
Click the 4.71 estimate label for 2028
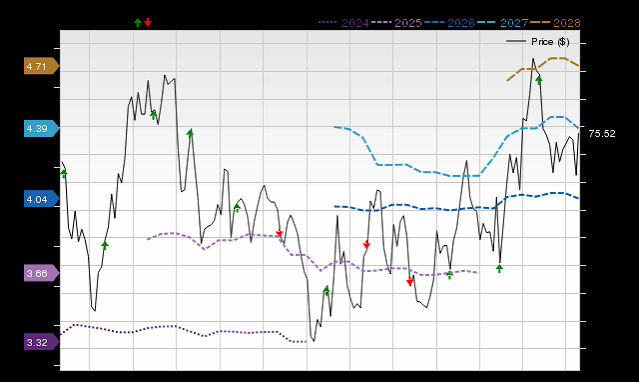42,66
